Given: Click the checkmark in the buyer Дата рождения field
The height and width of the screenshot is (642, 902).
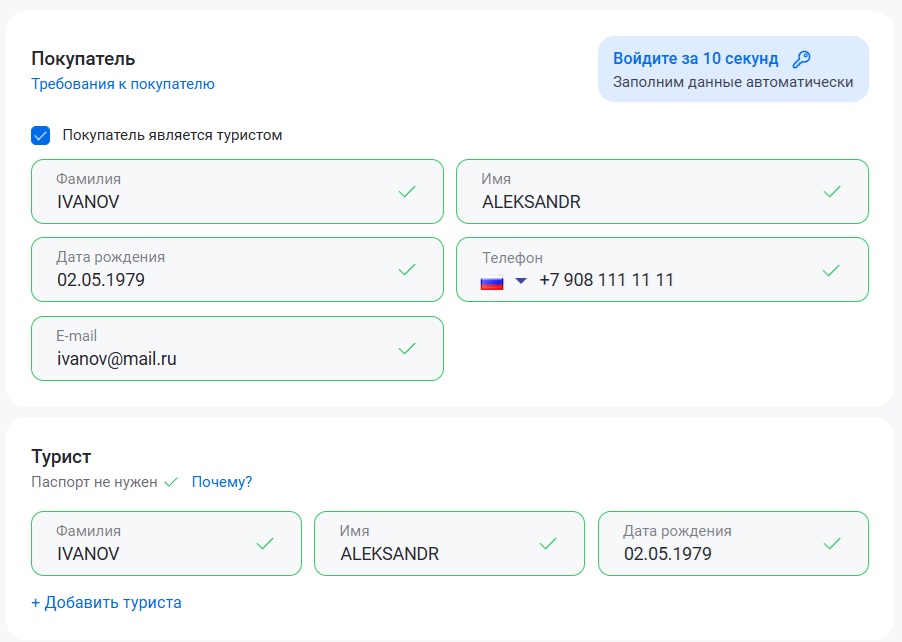Looking at the screenshot, I should (407, 270).
